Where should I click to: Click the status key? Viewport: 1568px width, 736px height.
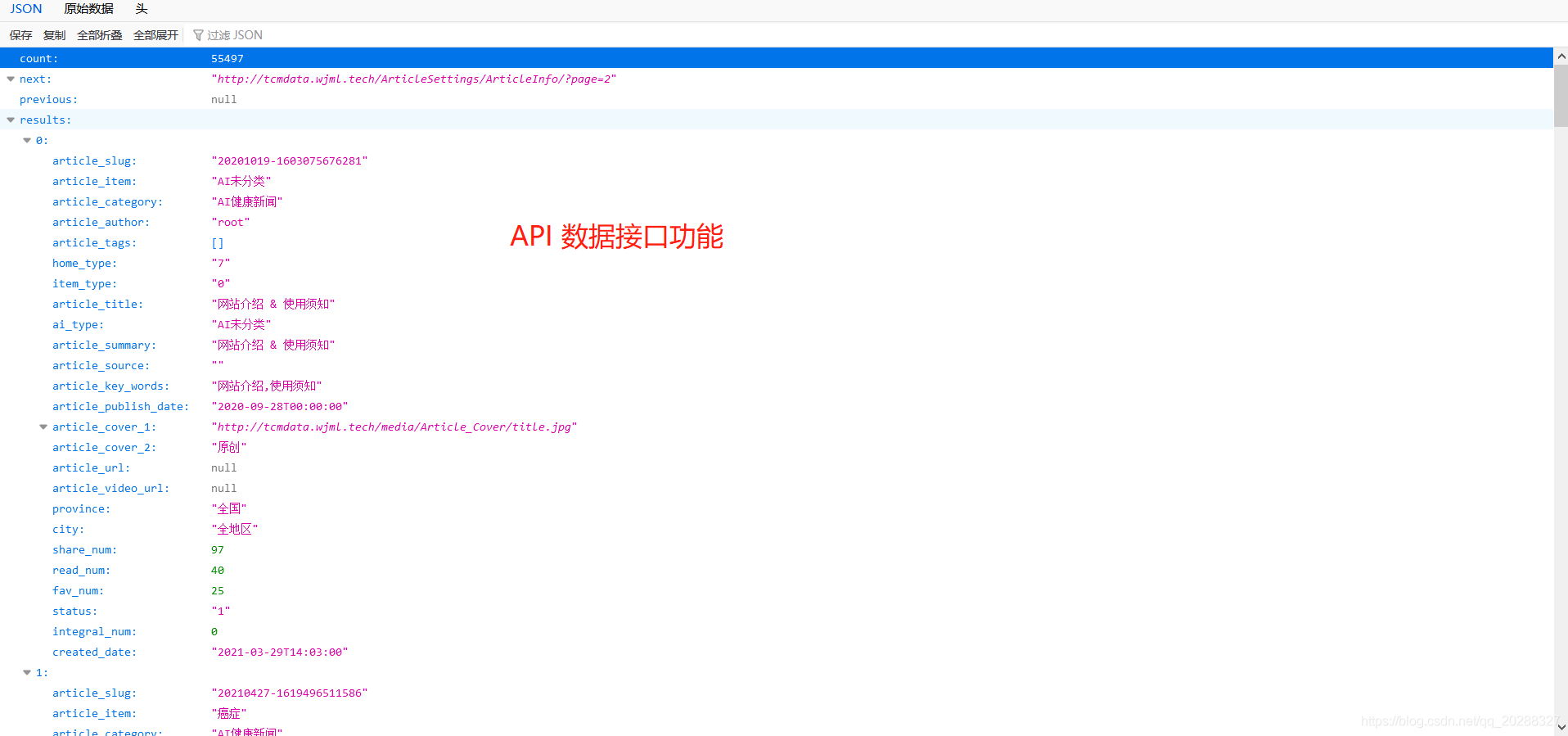[74, 612]
